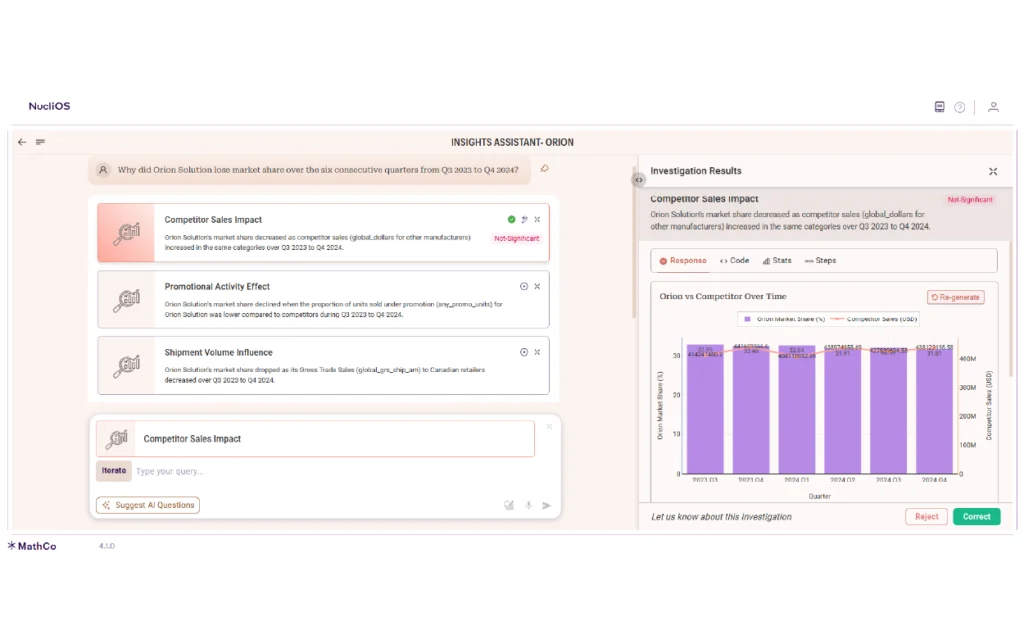The image size is (1024, 644).
Task: Close the Investigation Results panel
Action: pyautogui.click(x=993, y=171)
